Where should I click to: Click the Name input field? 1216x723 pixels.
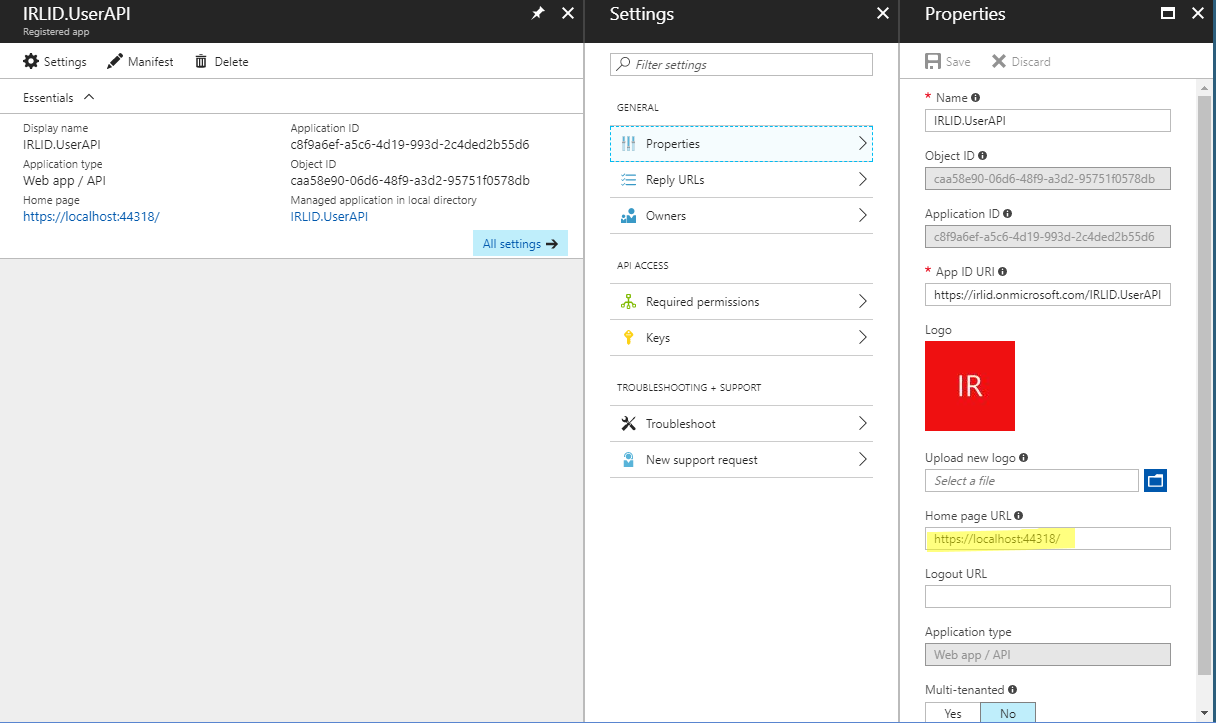click(1048, 120)
